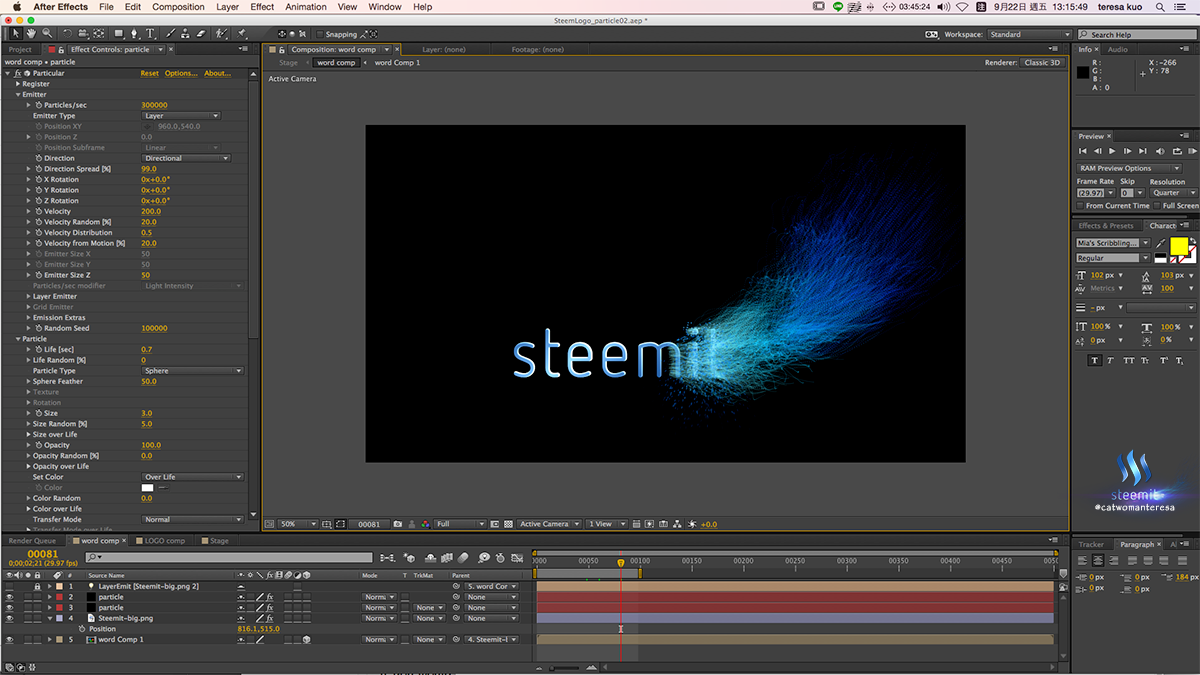This screenshot has width=1200, height=675.
Task: Enable motion blur for timeline layers
Action: [462, 558]
